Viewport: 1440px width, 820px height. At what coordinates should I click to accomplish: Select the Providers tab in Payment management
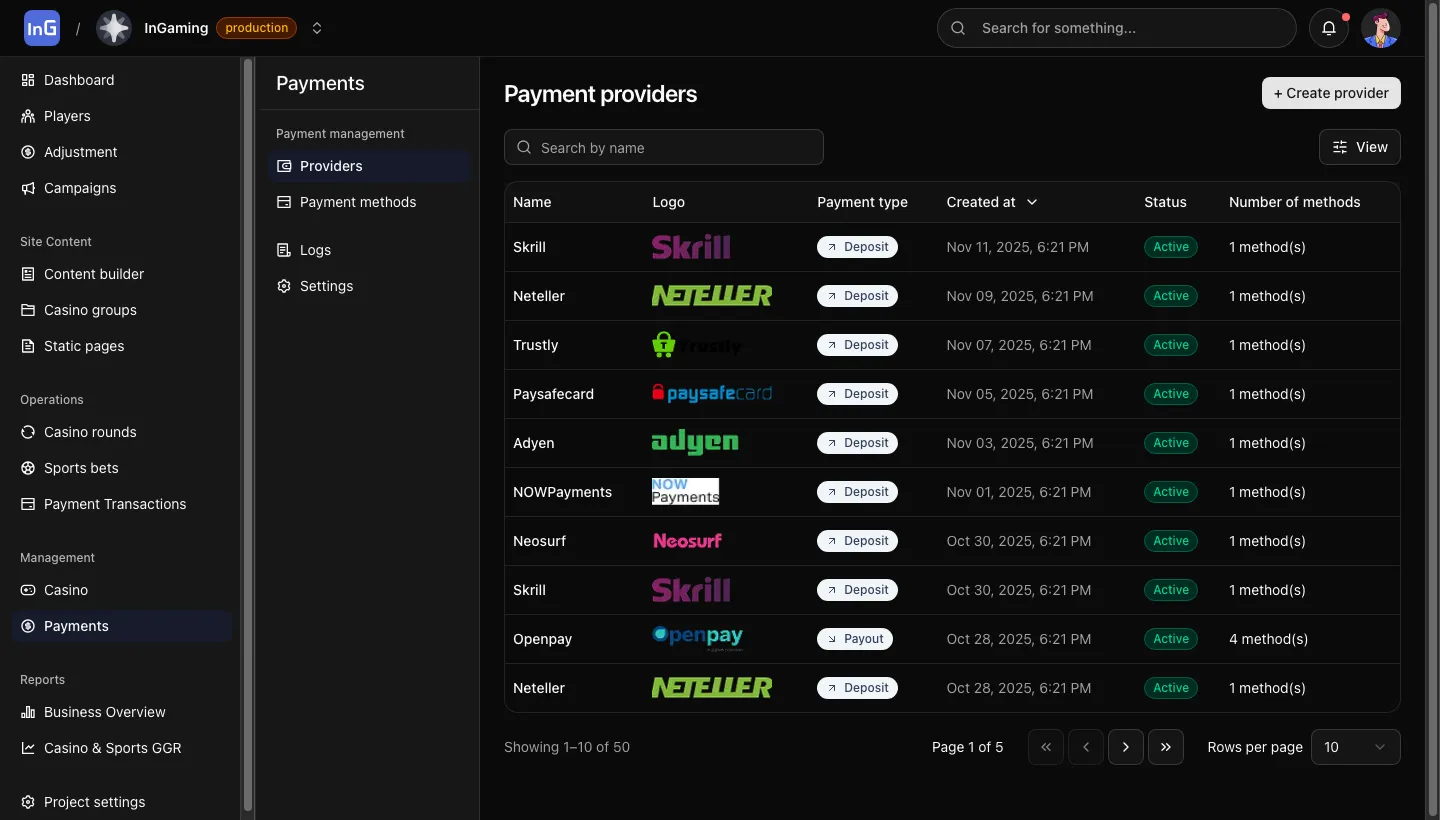coord(330,166)
